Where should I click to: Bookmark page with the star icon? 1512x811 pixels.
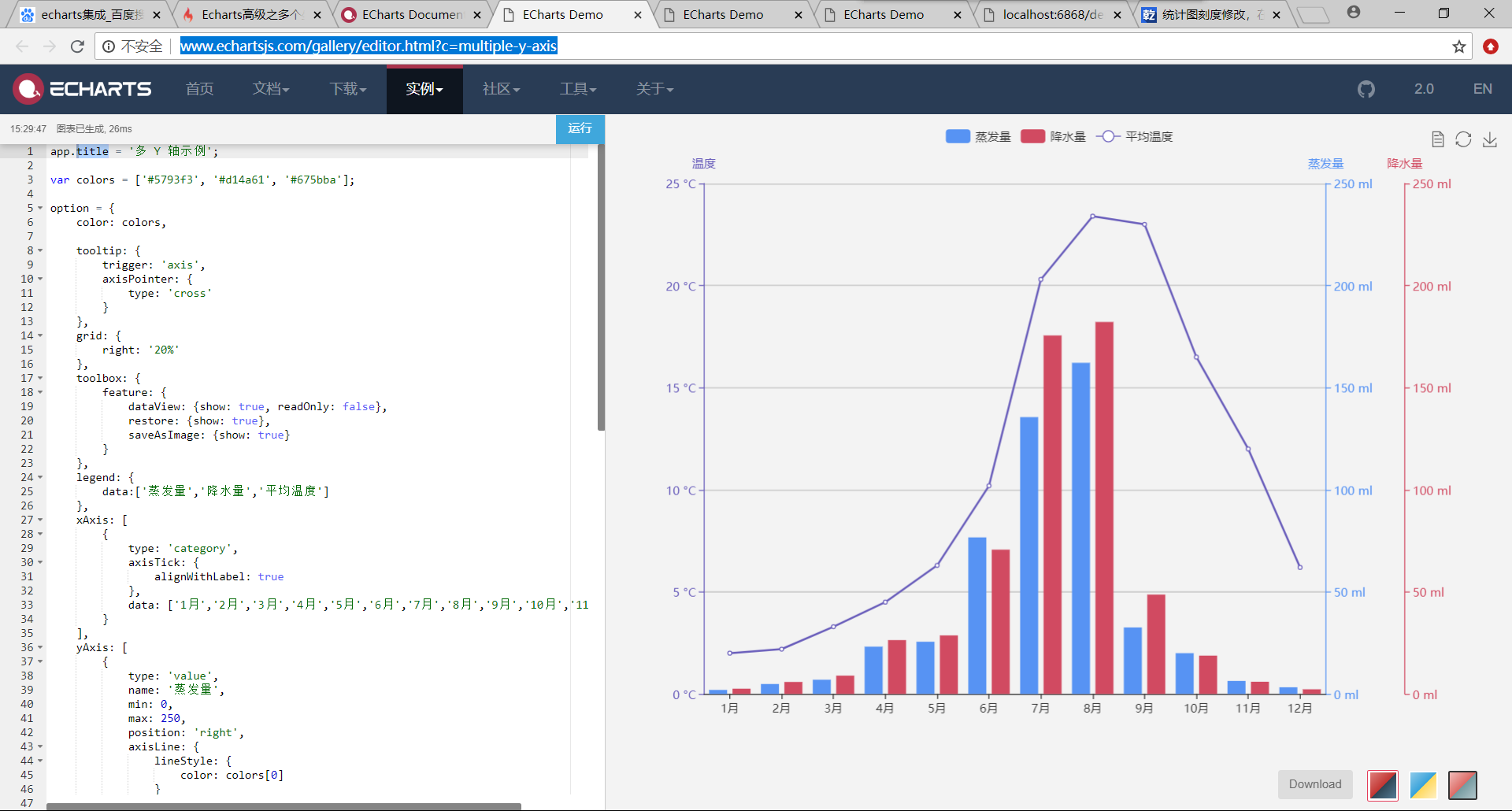(x=1458, y=46)
